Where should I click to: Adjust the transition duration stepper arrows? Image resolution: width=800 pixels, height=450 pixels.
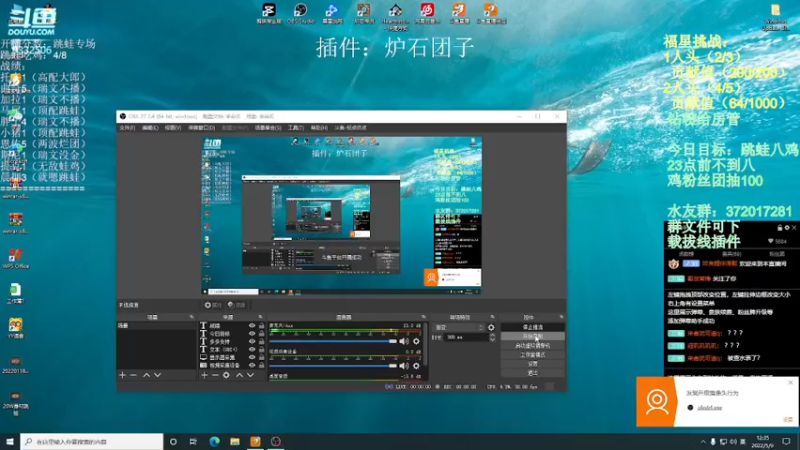(492, 337)
